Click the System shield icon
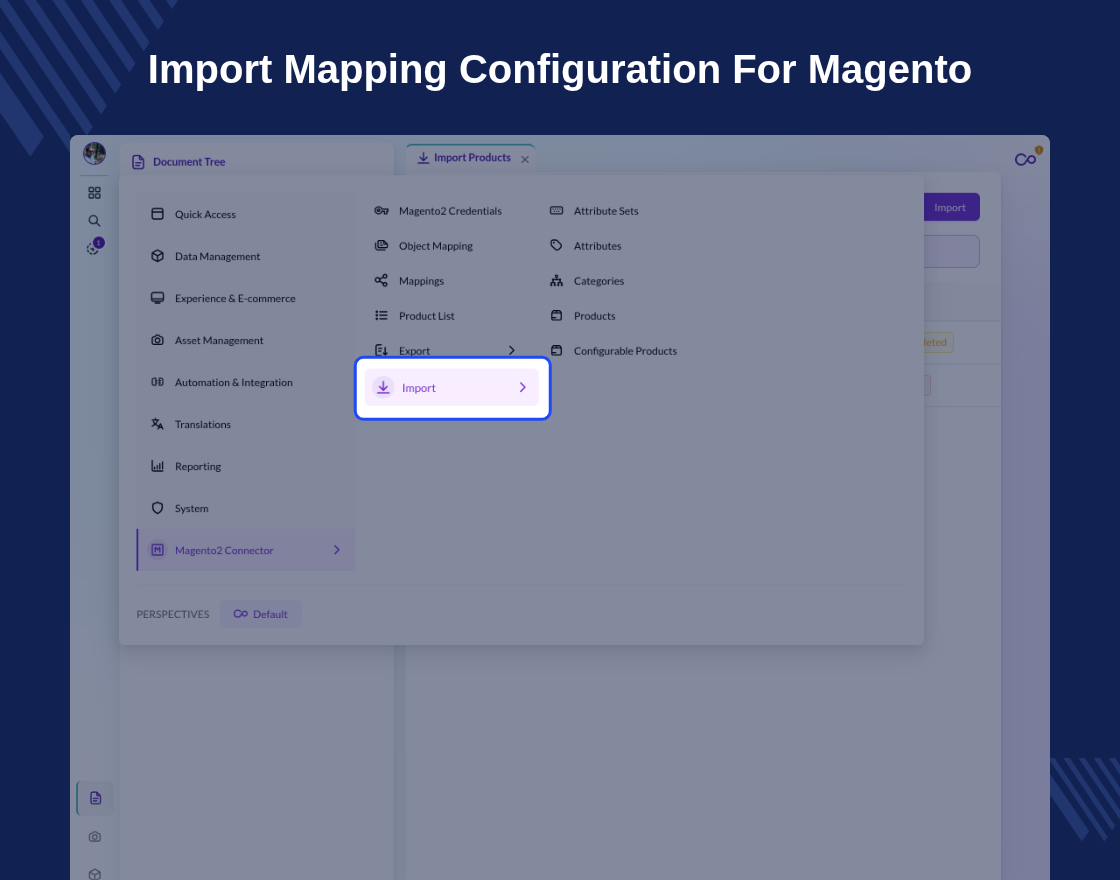Image resolution: width=1120 pixels, height=880 pixels. coord(158,508)
